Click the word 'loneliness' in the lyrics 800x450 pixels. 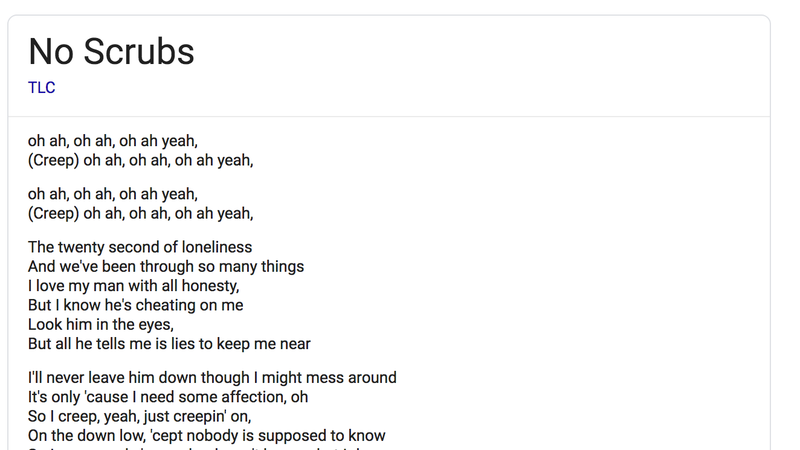[217, 247]
